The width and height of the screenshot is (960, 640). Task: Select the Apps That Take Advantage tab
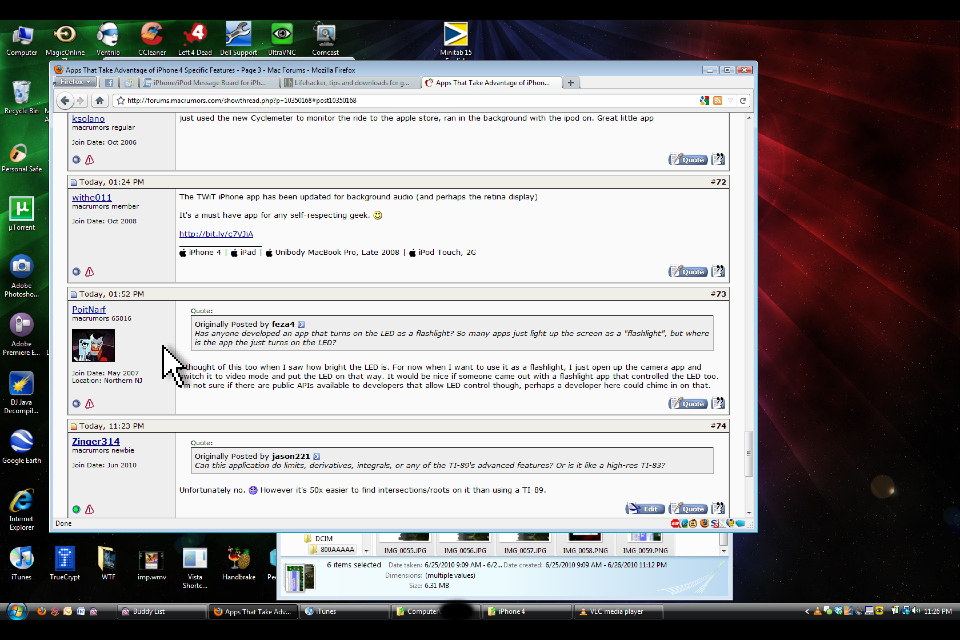(491, 83)
